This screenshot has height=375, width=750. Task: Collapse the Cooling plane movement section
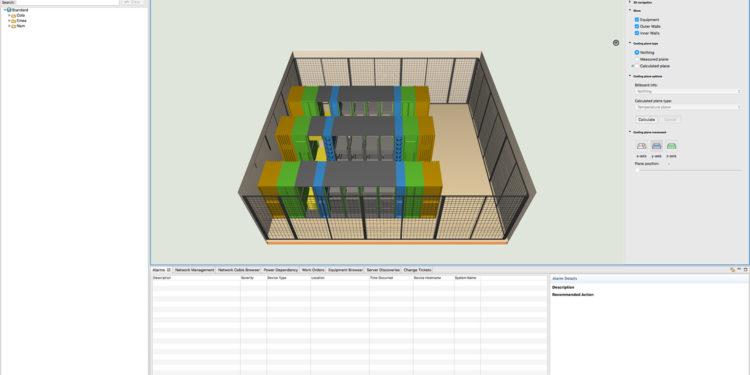[630, 132]
